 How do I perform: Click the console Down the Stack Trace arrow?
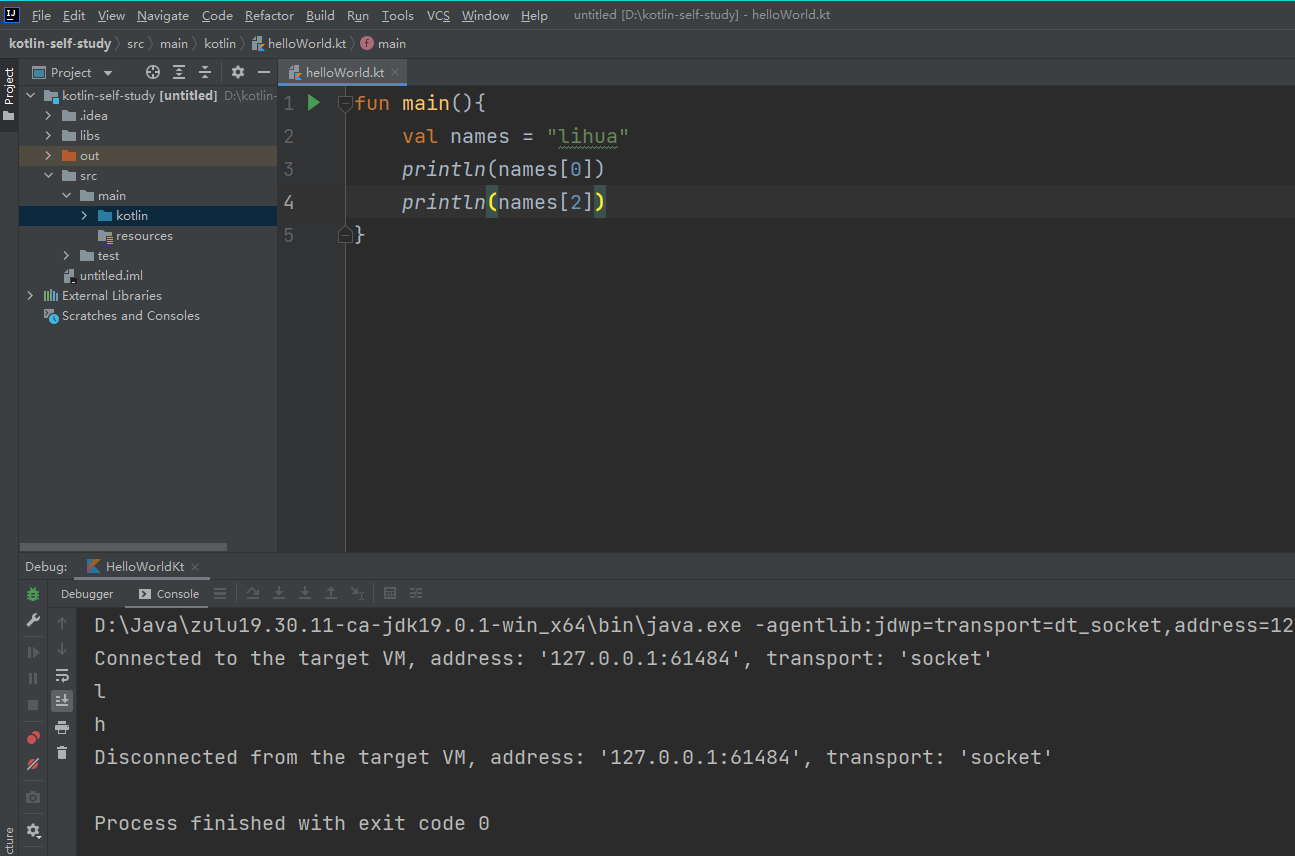62,649
